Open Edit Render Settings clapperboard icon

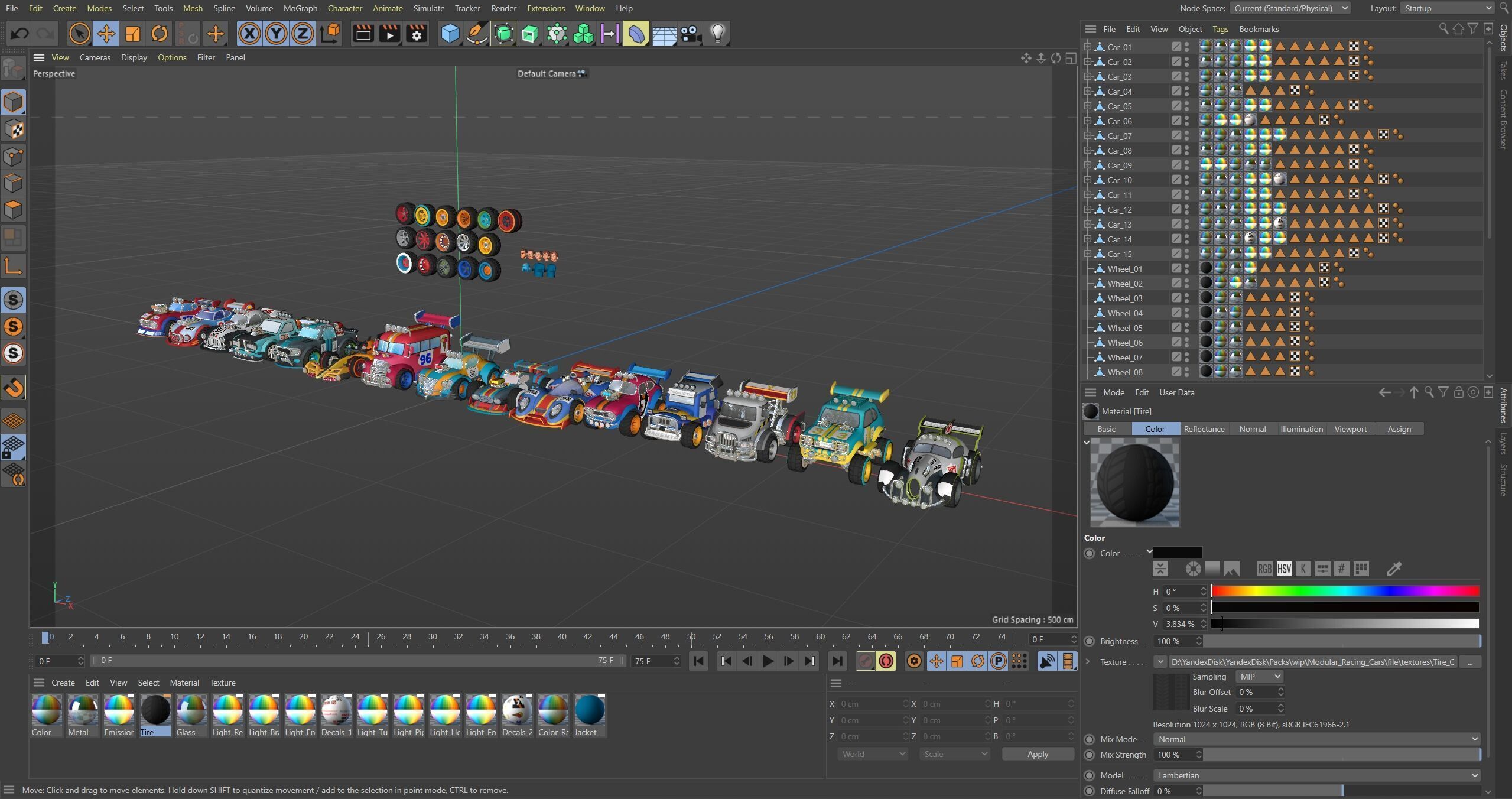pos(417,34)
